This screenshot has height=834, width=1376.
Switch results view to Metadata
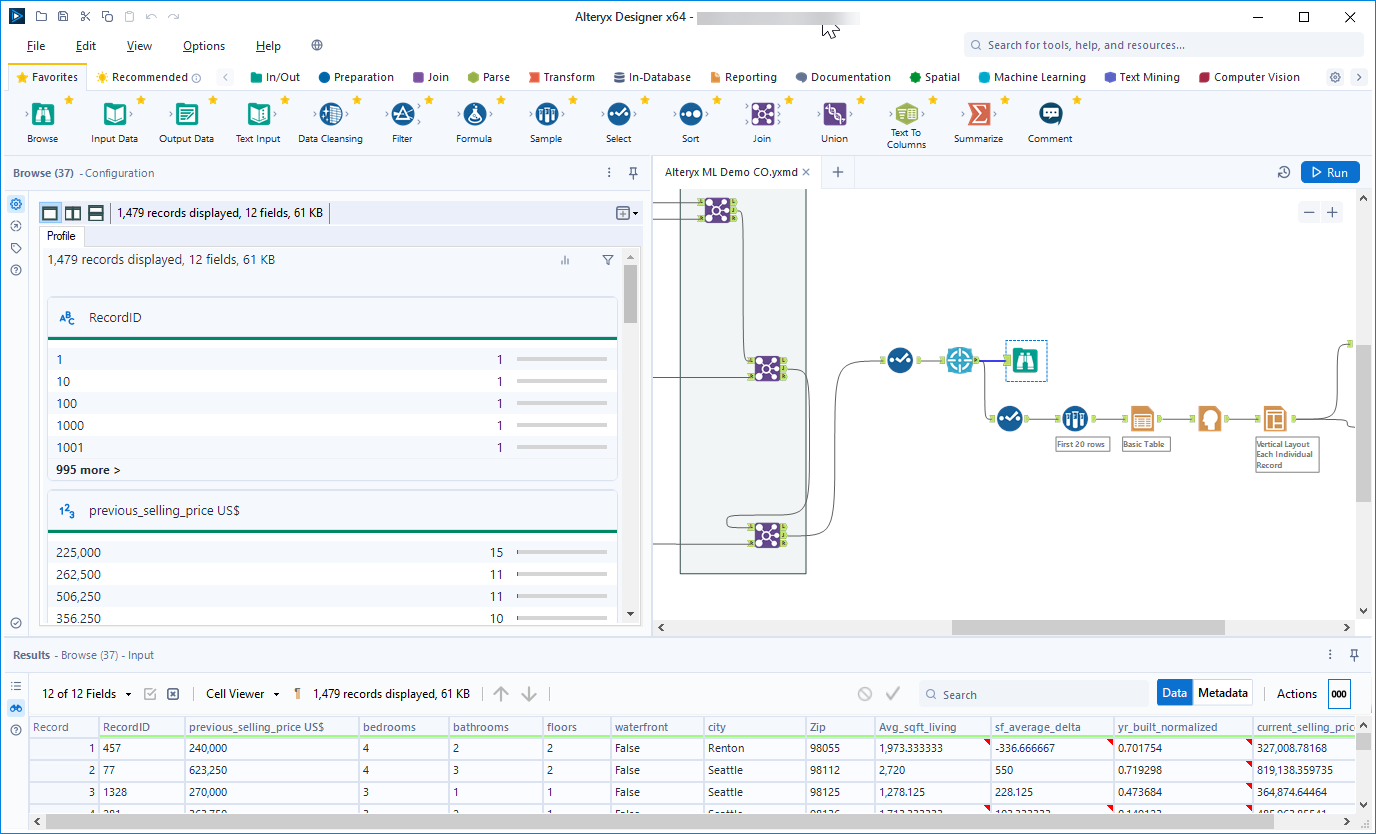[x=1222, y=693]
